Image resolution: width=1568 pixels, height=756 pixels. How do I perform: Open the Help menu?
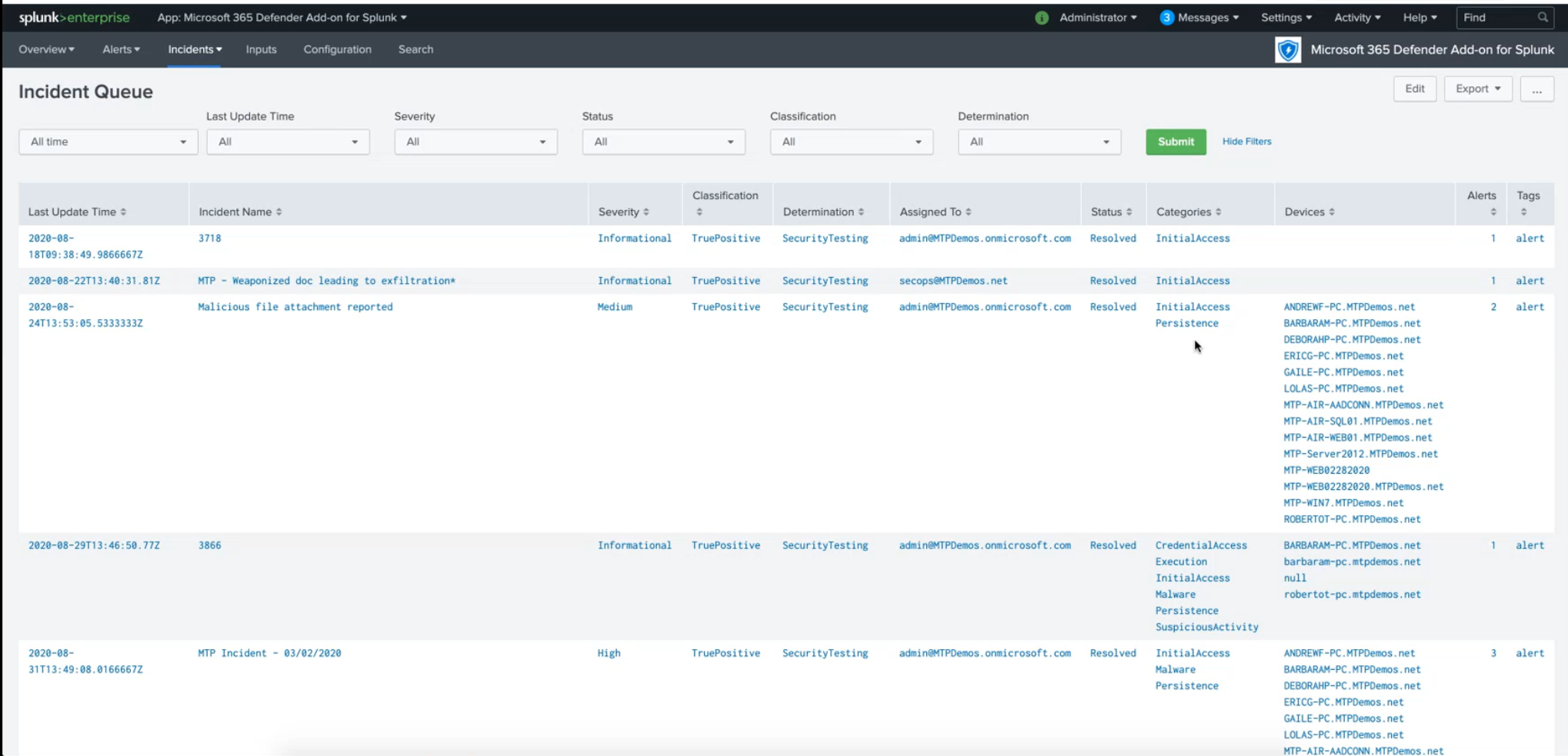point(1420,17)
